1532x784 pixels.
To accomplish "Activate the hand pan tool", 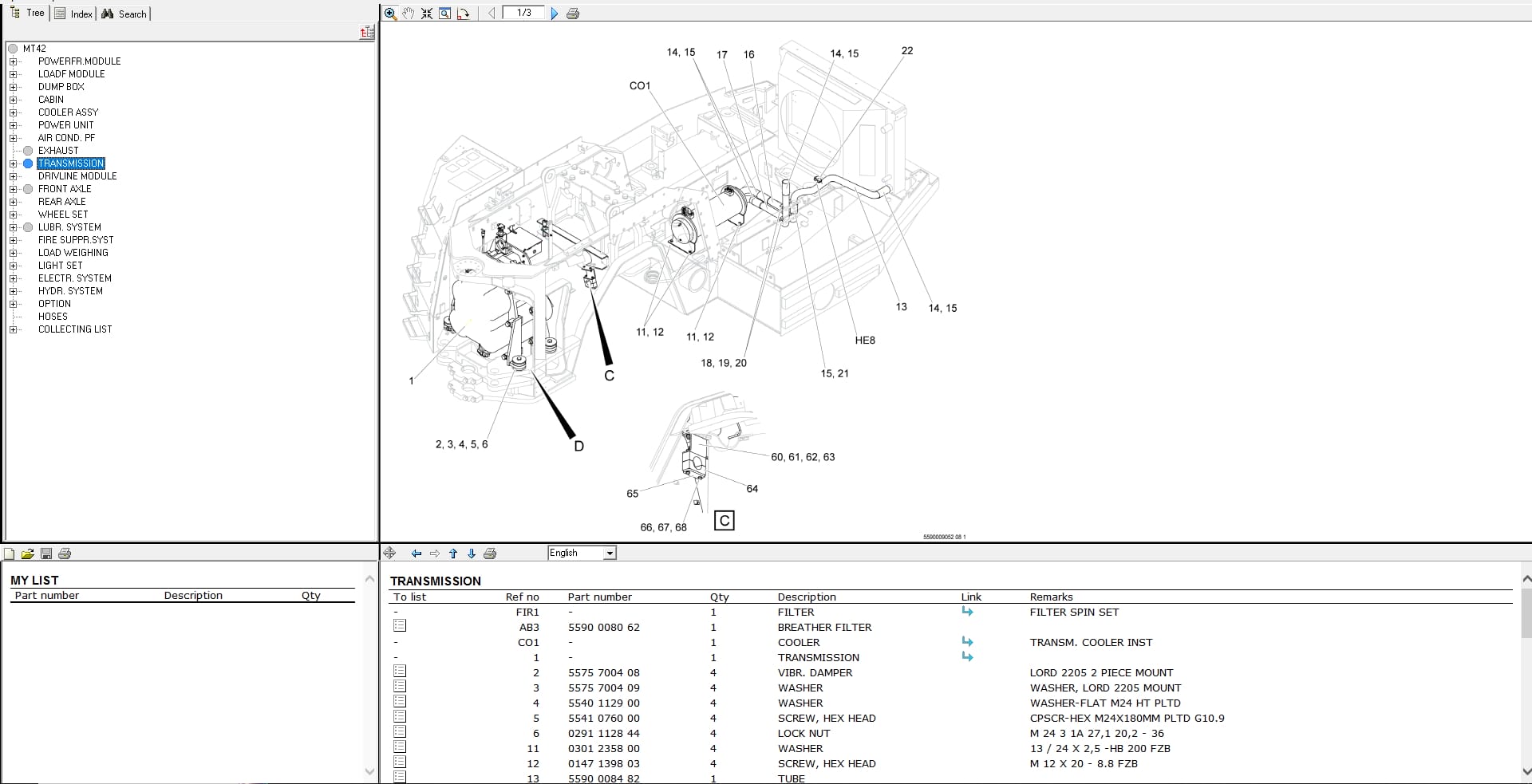I will pyautogui.click(x=409, y=14).
